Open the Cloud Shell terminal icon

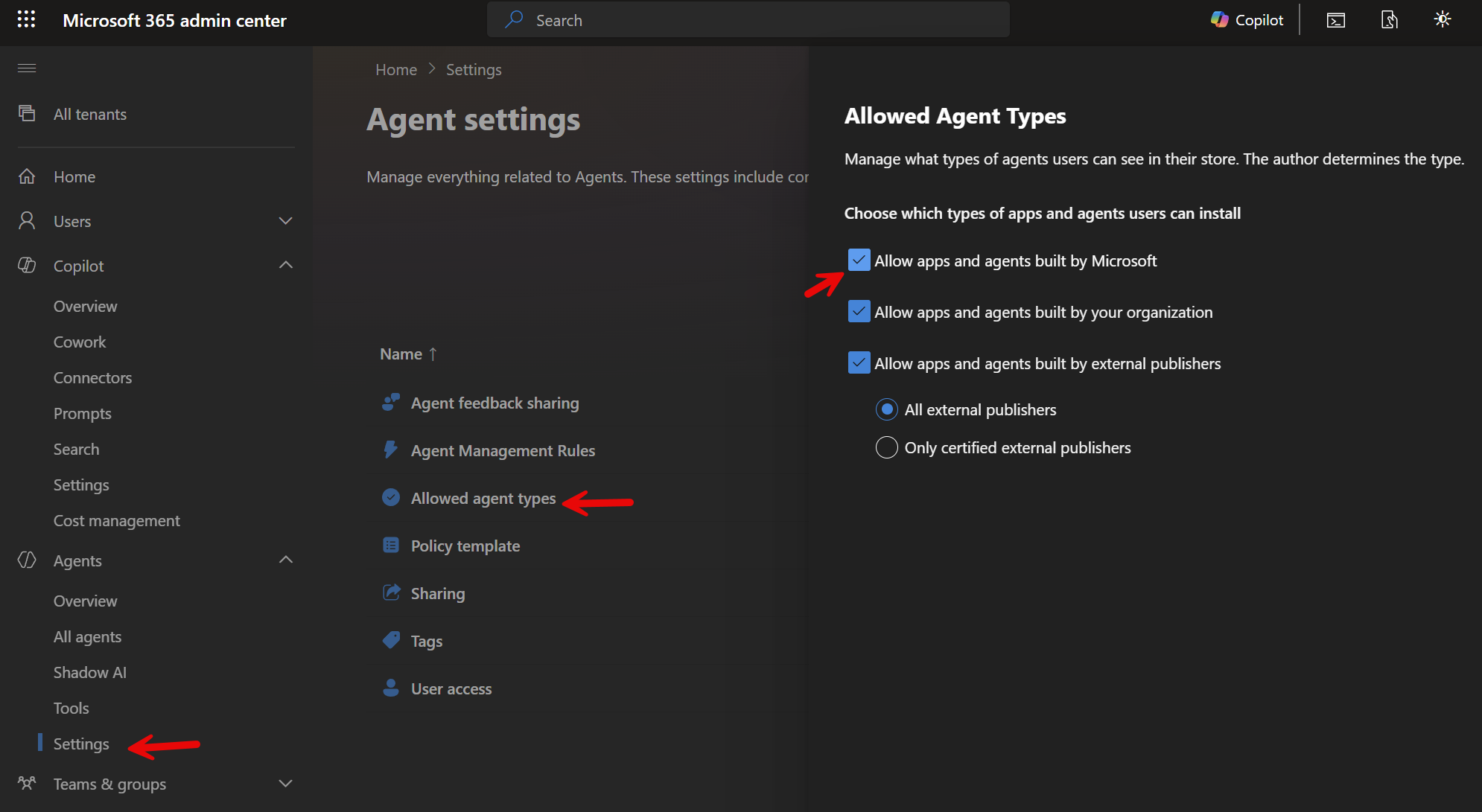click(x=1336, y=20)
